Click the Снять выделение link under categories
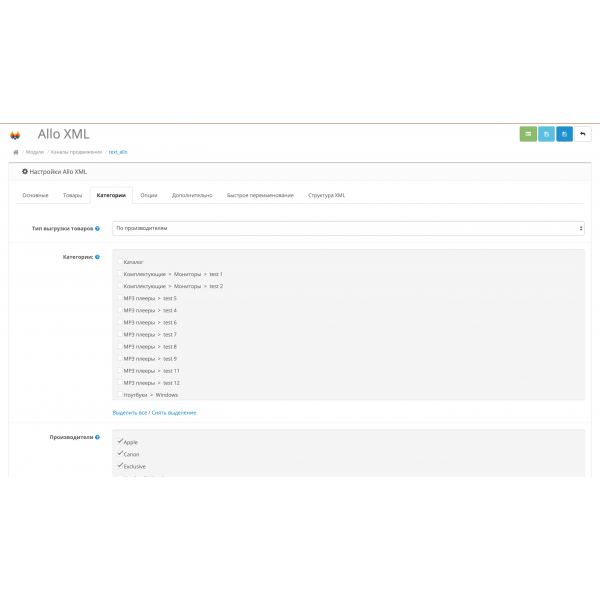Viewport: 600px width, 600px height. tap(174, 412)
